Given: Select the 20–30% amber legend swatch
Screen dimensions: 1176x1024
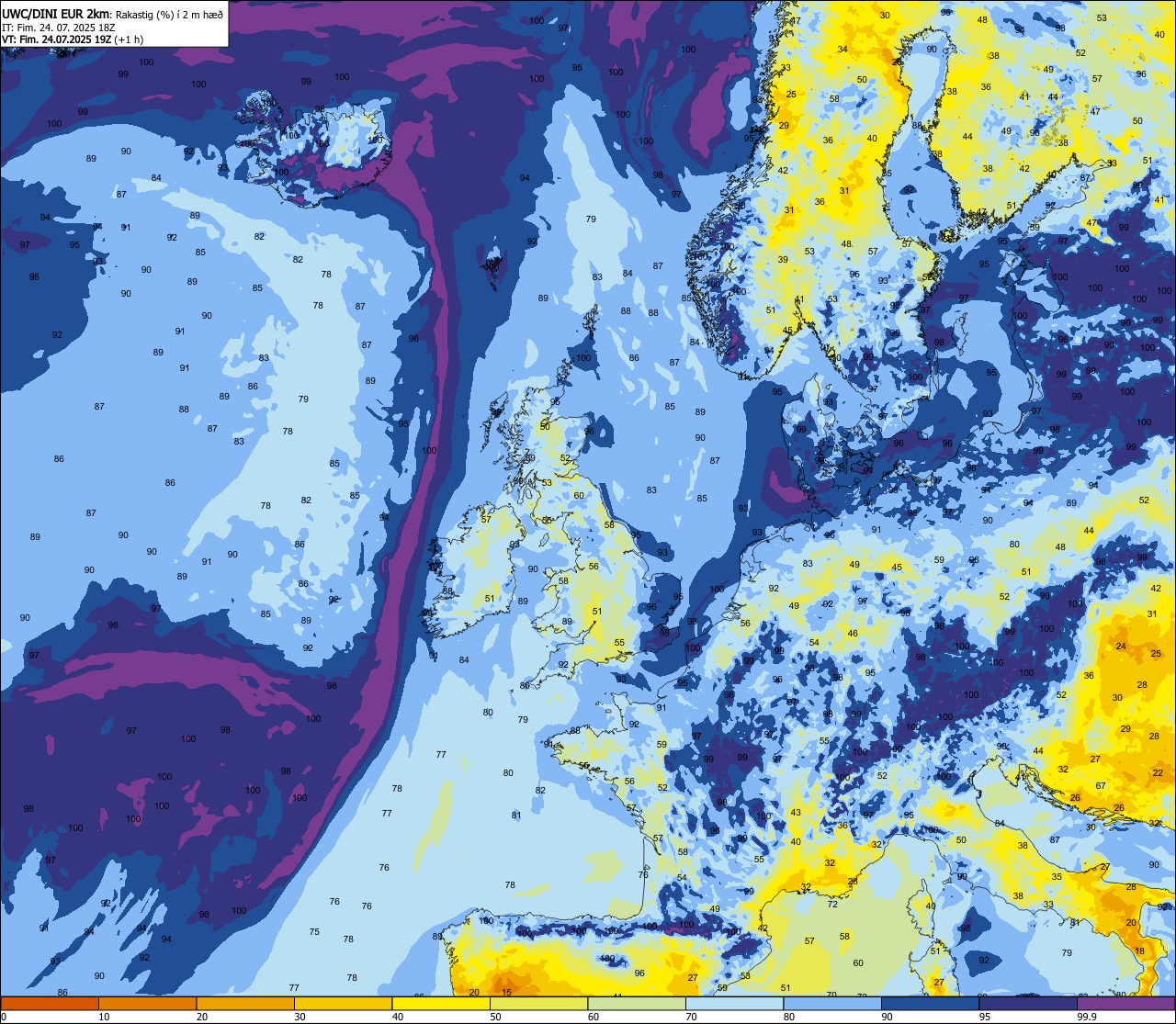Looking at the screenshot, I should tap(245, 1003).
